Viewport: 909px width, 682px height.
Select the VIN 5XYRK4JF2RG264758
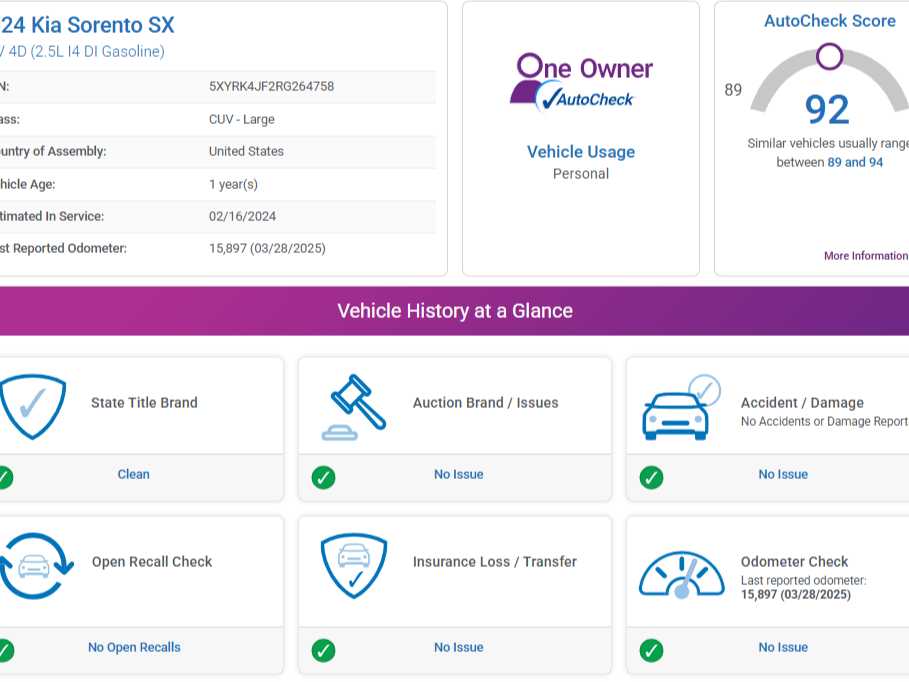[x=271, y=86]
